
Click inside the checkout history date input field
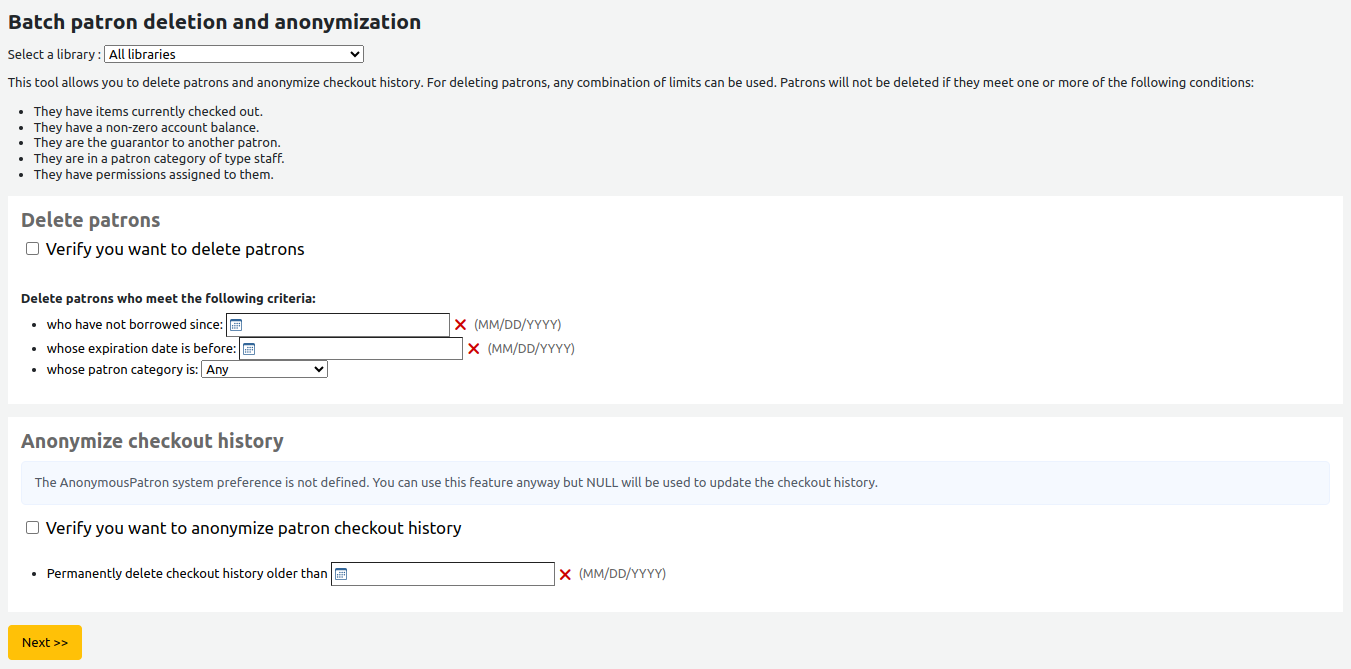450,573
